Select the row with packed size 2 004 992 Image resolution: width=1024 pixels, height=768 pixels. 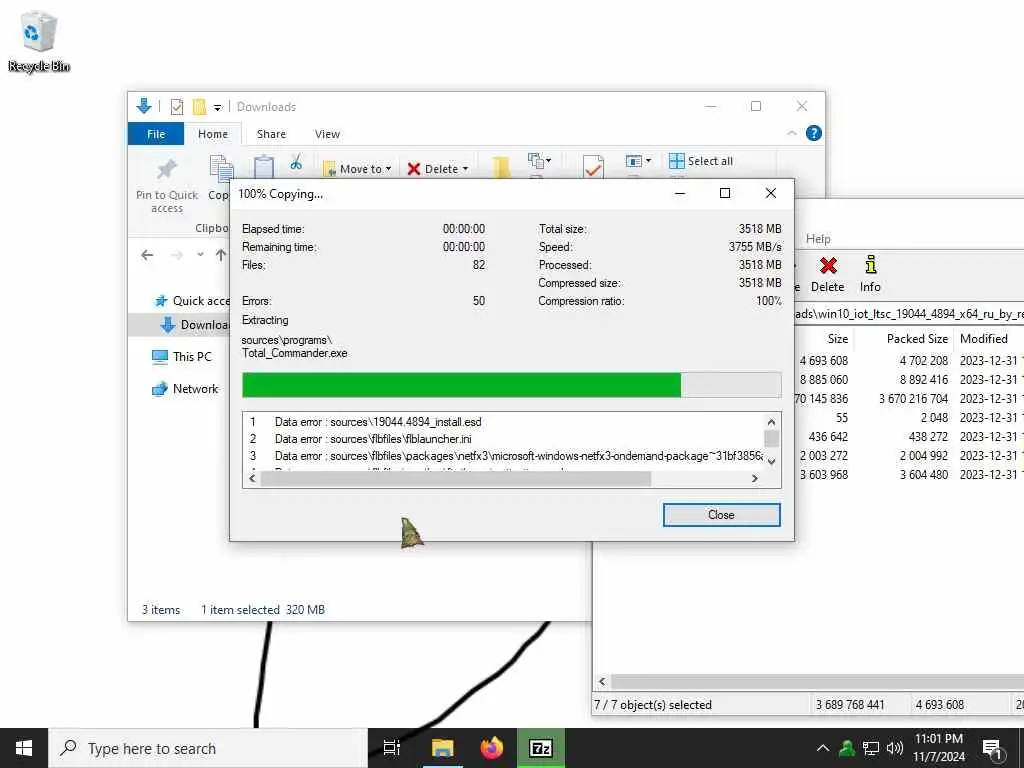(909, 455)
